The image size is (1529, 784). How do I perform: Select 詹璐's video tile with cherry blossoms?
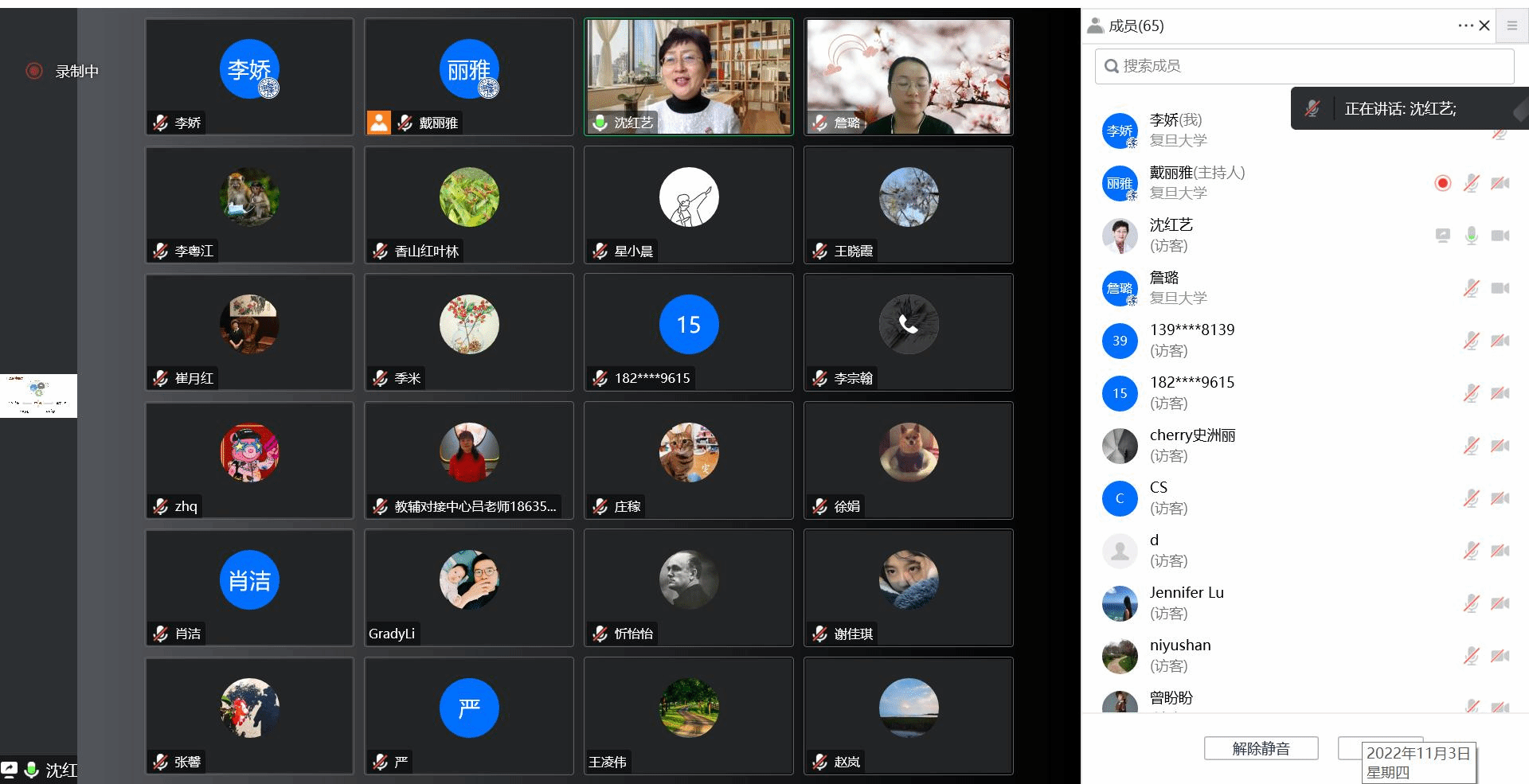click(908, 76)
